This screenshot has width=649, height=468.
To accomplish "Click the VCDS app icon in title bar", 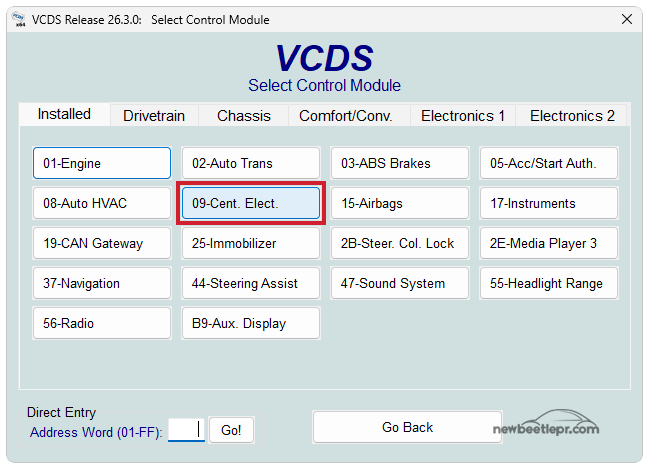I will 17,19.
